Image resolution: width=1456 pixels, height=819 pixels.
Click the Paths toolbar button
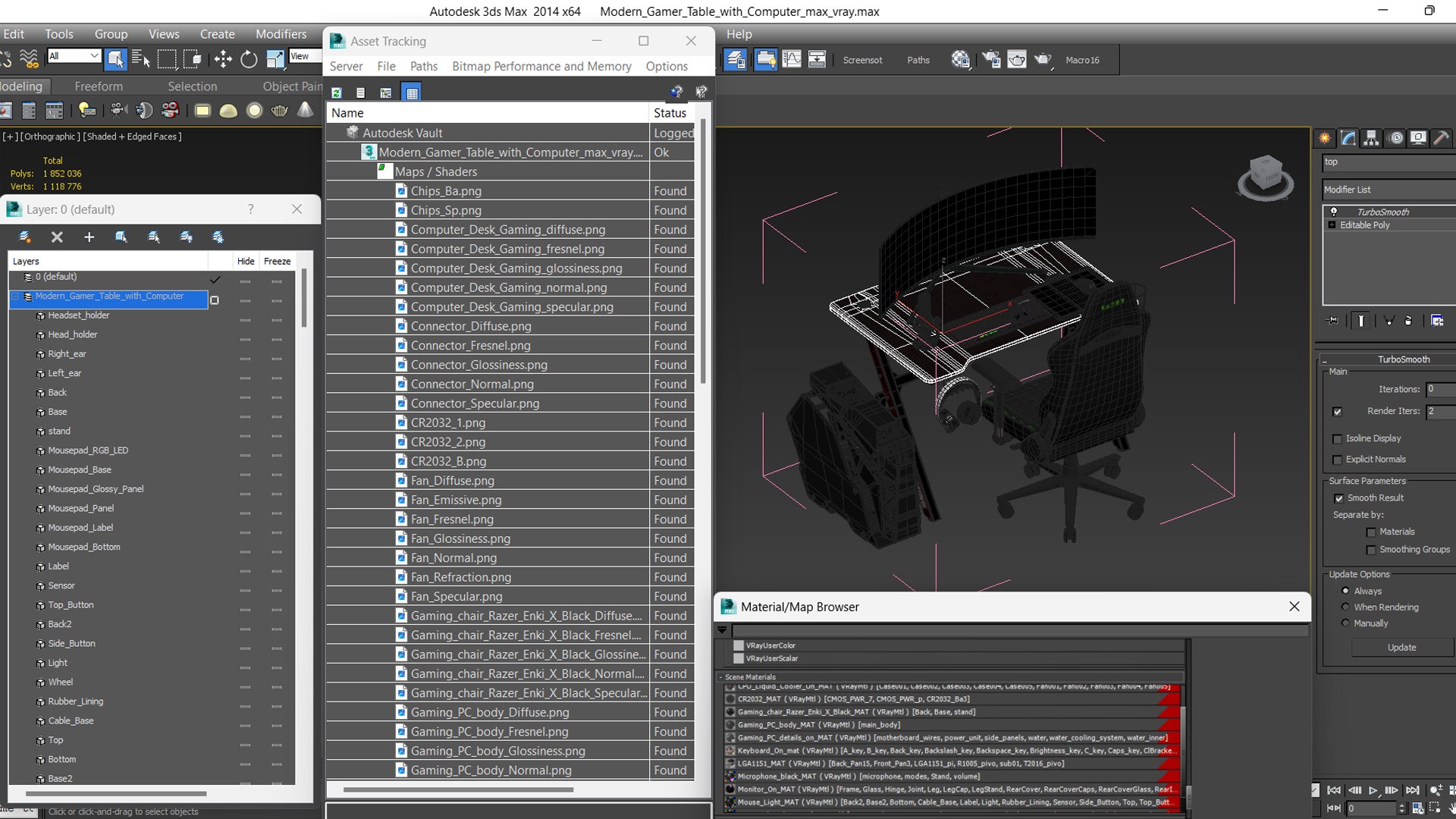[x=918, y=60]
